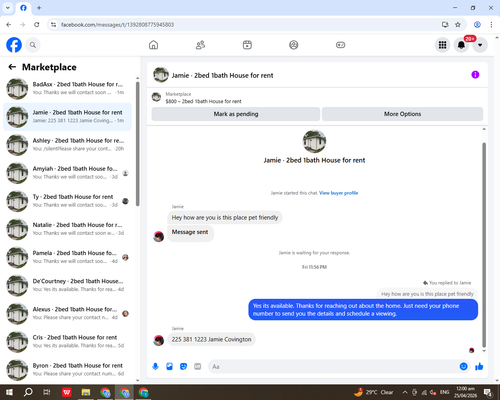Click message '225 381 1223 Jamie Covington'
The width and height of the screenshot is (500, 400).
[x=211, y=339]
